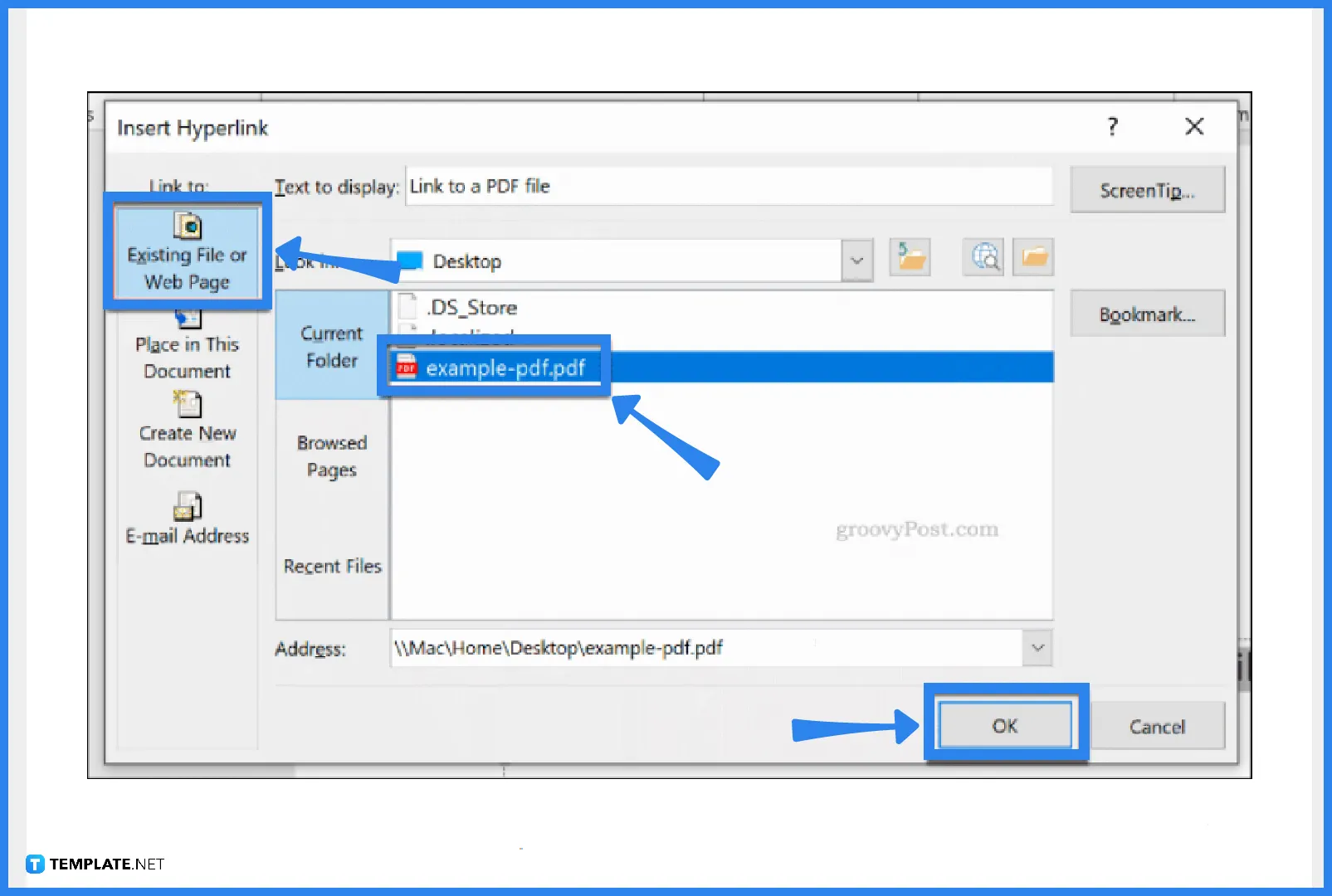The image size is (1332, 896).
Task: Confirm the hyperlink with OK
Action: click(1005, 724)
